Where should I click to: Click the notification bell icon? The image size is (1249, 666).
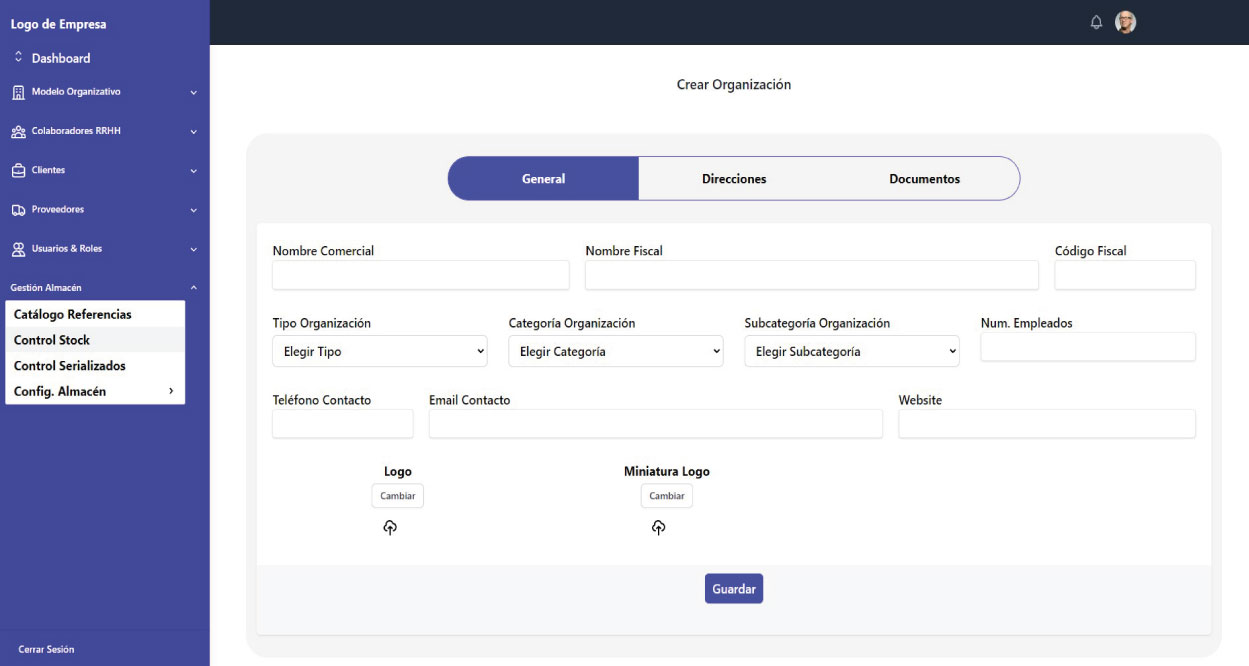(1096, 22)
